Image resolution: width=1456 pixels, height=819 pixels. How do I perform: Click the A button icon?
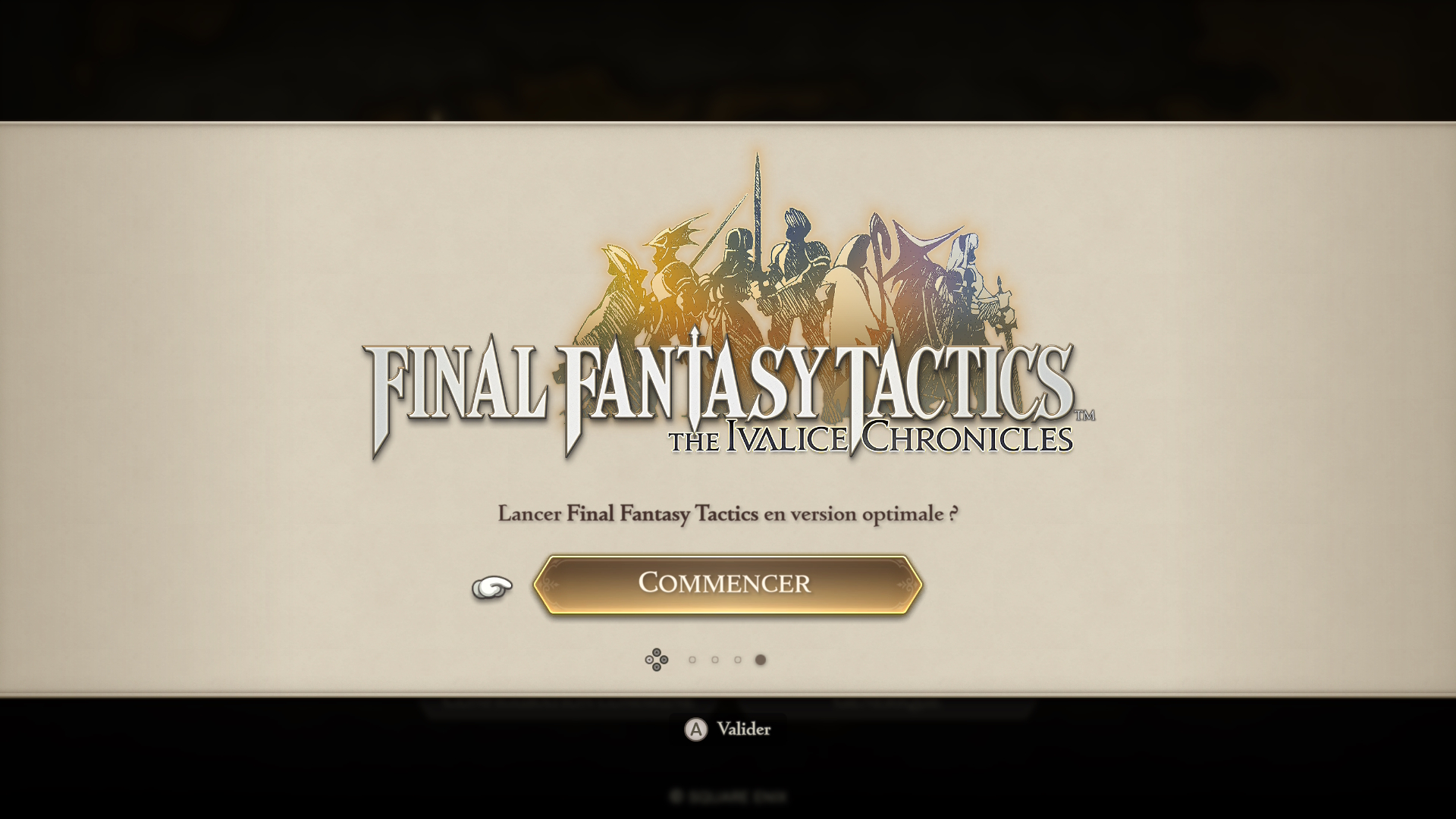695,730
